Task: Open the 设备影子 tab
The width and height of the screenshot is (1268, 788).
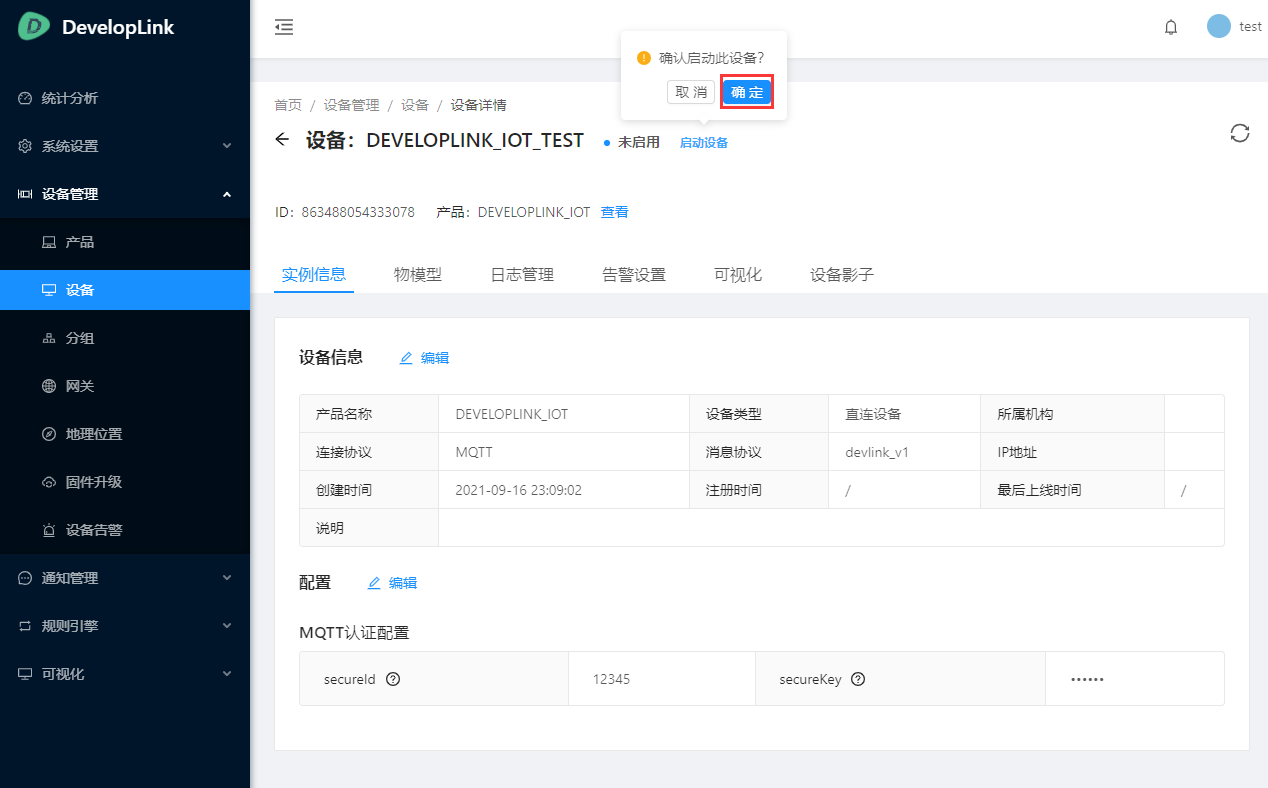Action: click(842, 274)
